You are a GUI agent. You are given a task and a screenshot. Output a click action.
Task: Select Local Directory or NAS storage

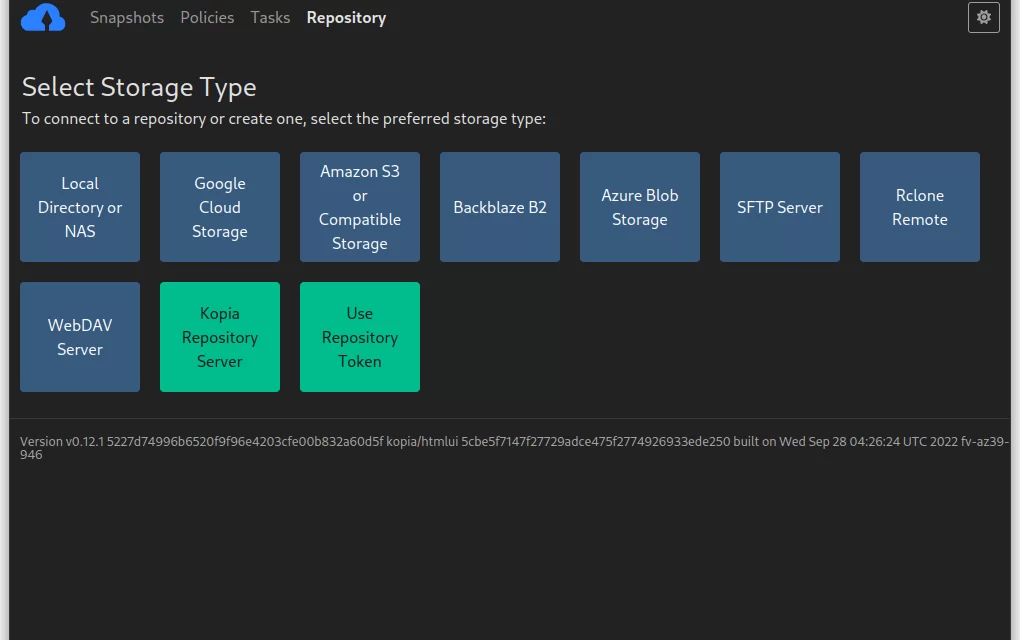pyautogui.click(x=79, y=207)
